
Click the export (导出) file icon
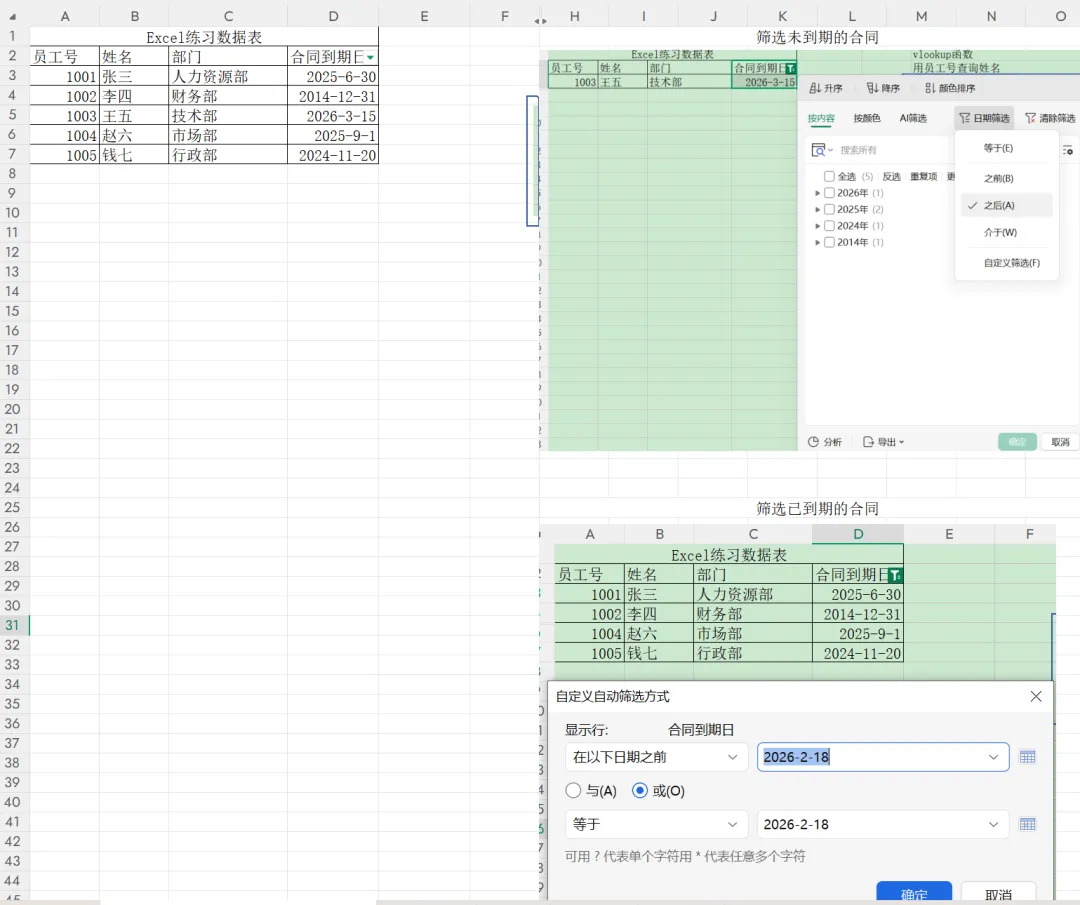tap(869, 442)
